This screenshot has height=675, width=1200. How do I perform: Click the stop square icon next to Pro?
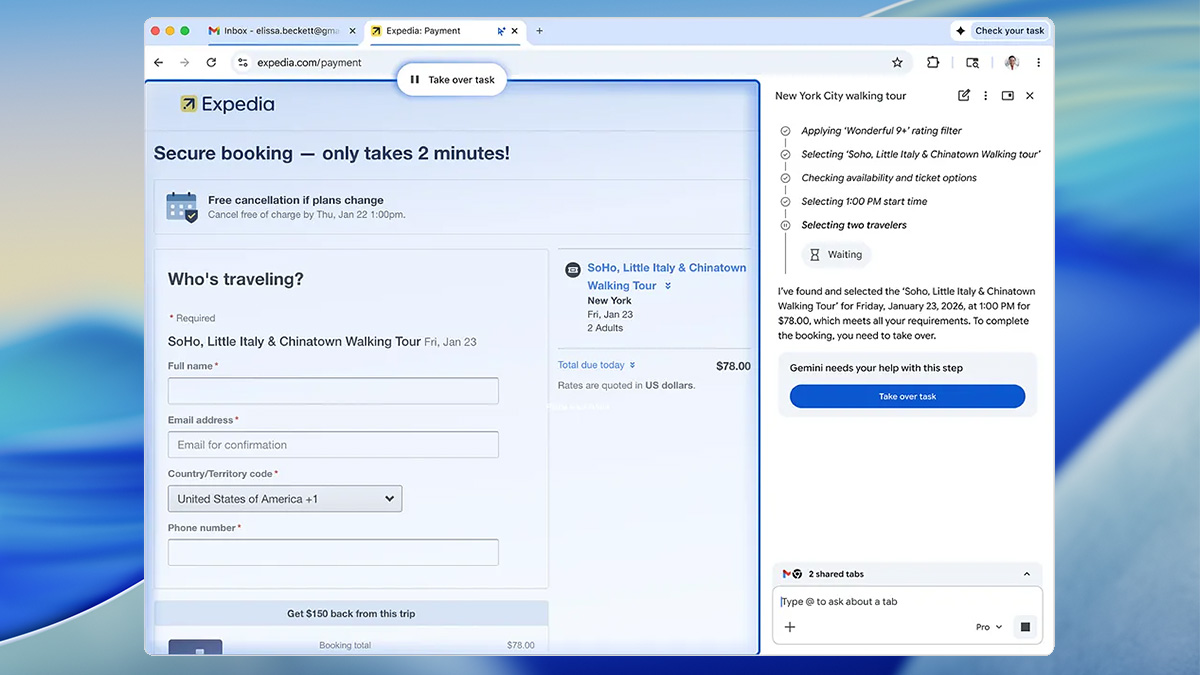[x=1024, y=626]
